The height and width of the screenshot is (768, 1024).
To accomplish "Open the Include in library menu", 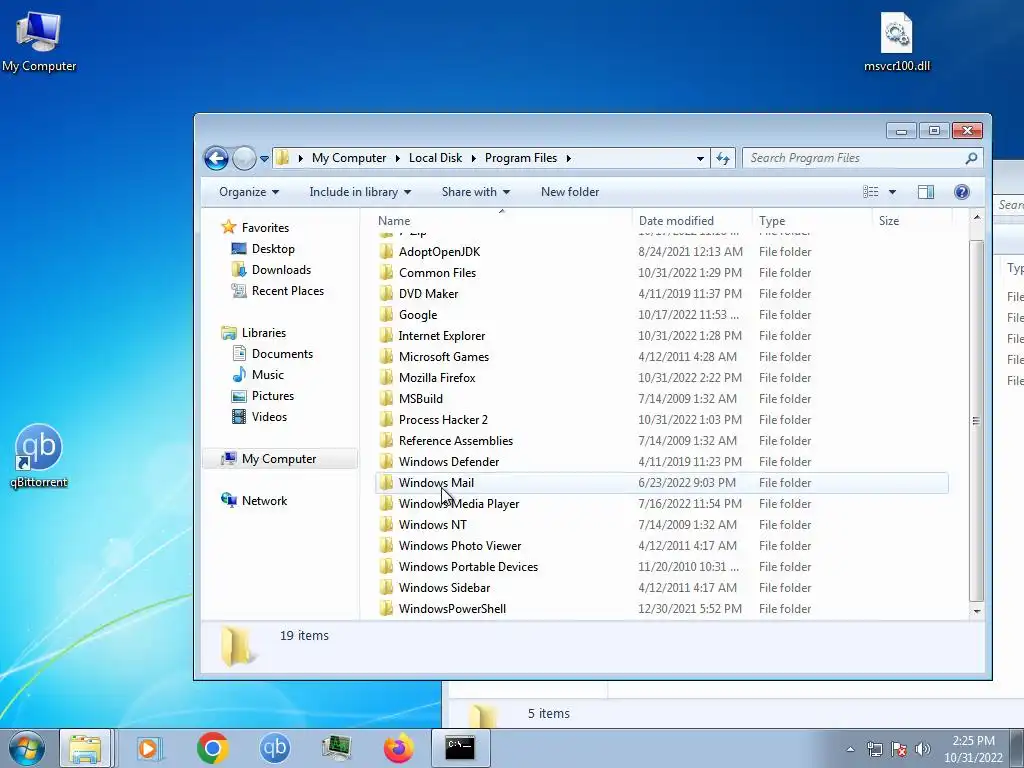I will click(360, 192).
